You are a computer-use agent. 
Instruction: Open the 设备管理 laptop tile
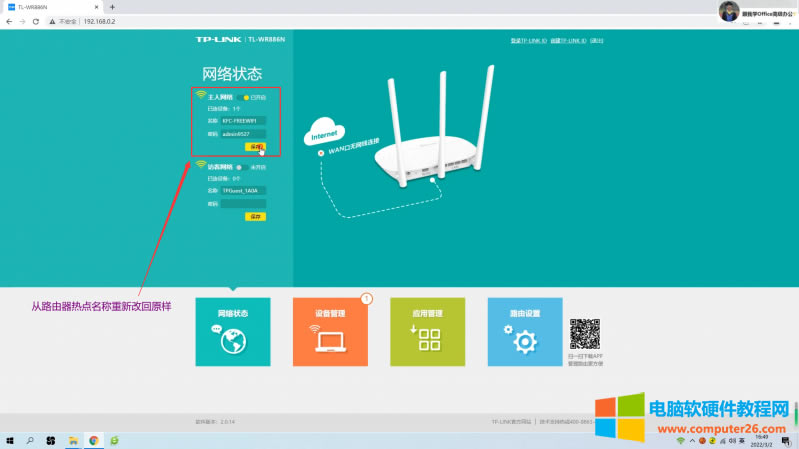pyautogui.click(x=330, y=331)
